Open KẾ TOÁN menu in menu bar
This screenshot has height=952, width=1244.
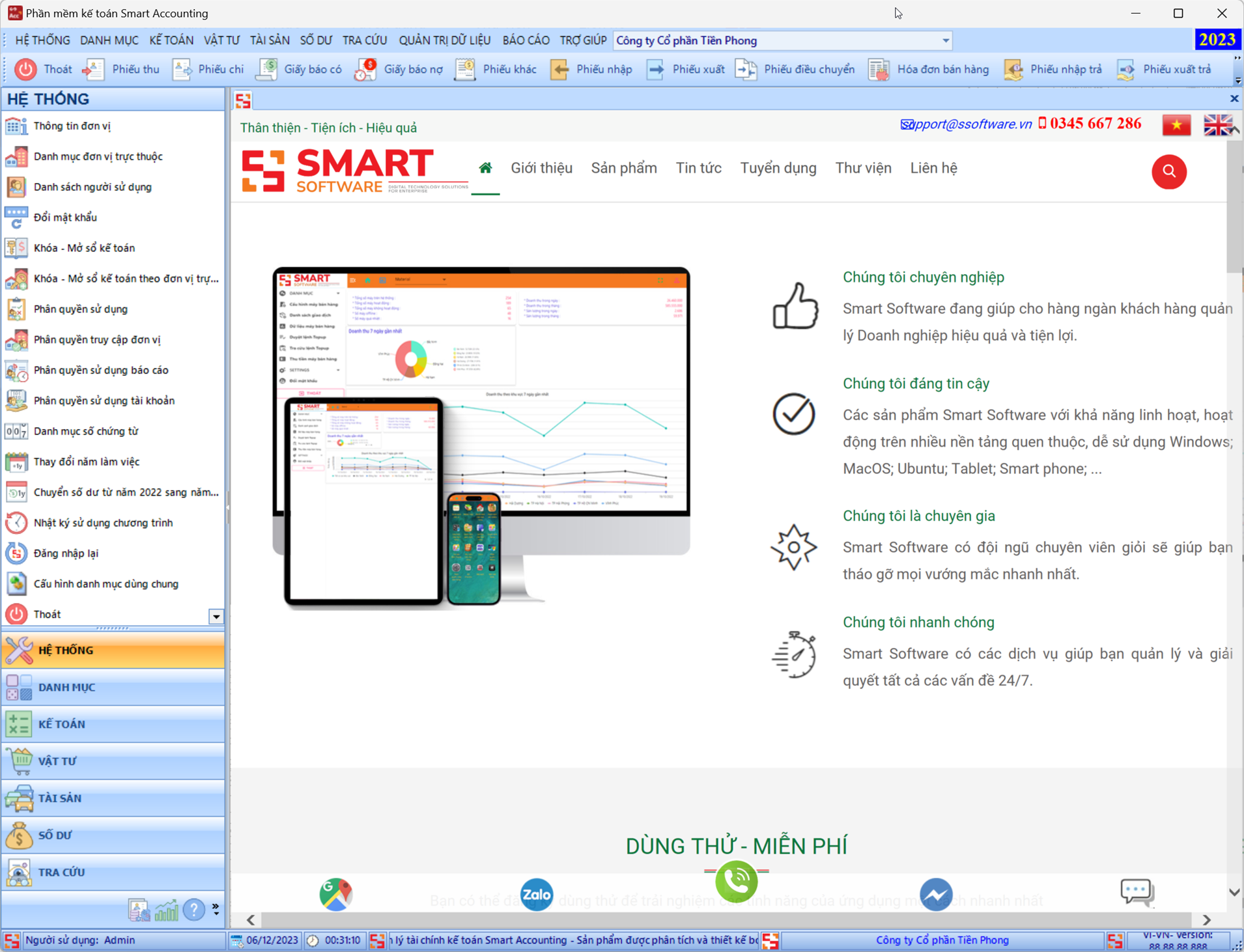(x=171, y=40)
